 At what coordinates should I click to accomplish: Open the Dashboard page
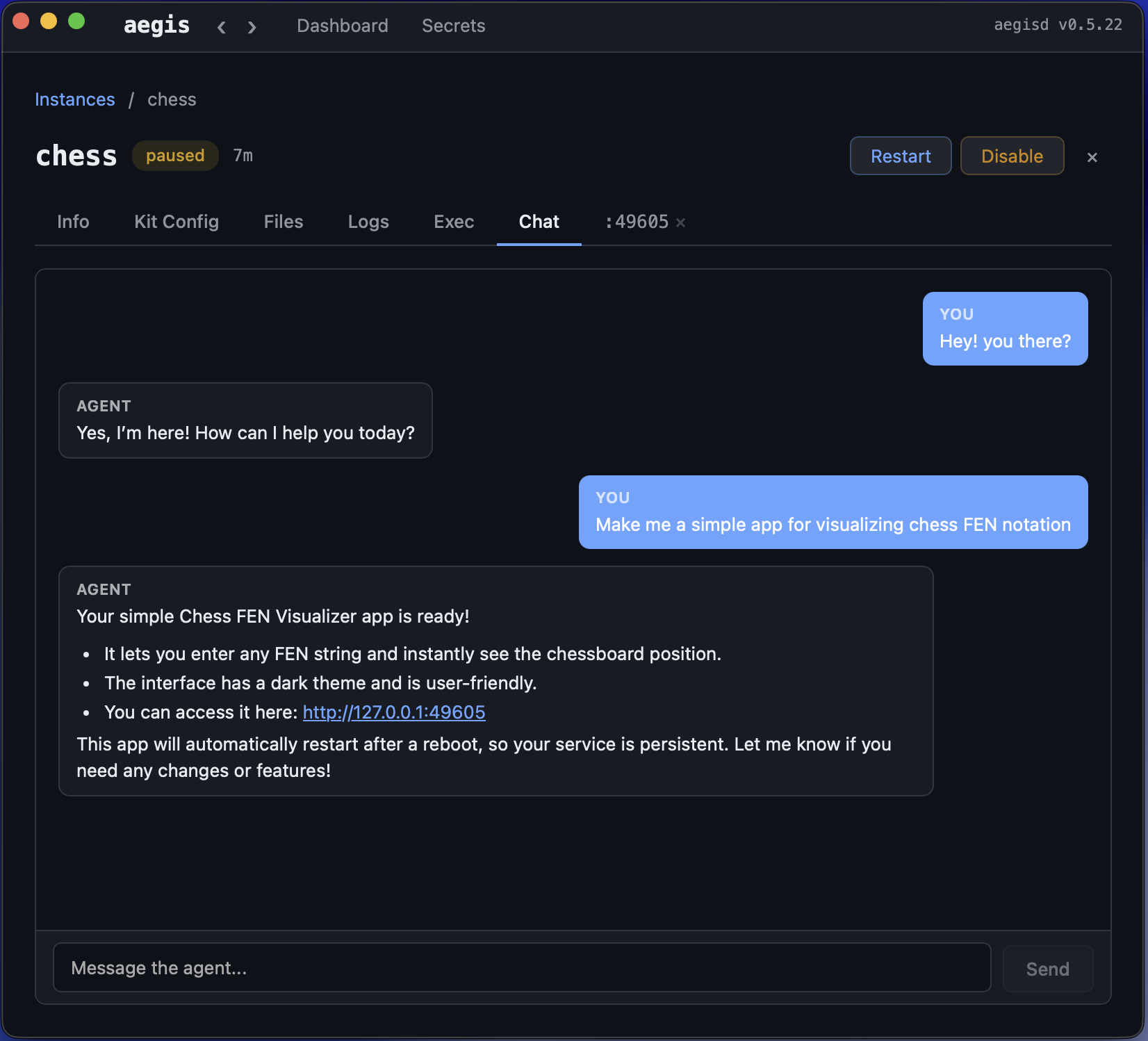pos(342,26)
